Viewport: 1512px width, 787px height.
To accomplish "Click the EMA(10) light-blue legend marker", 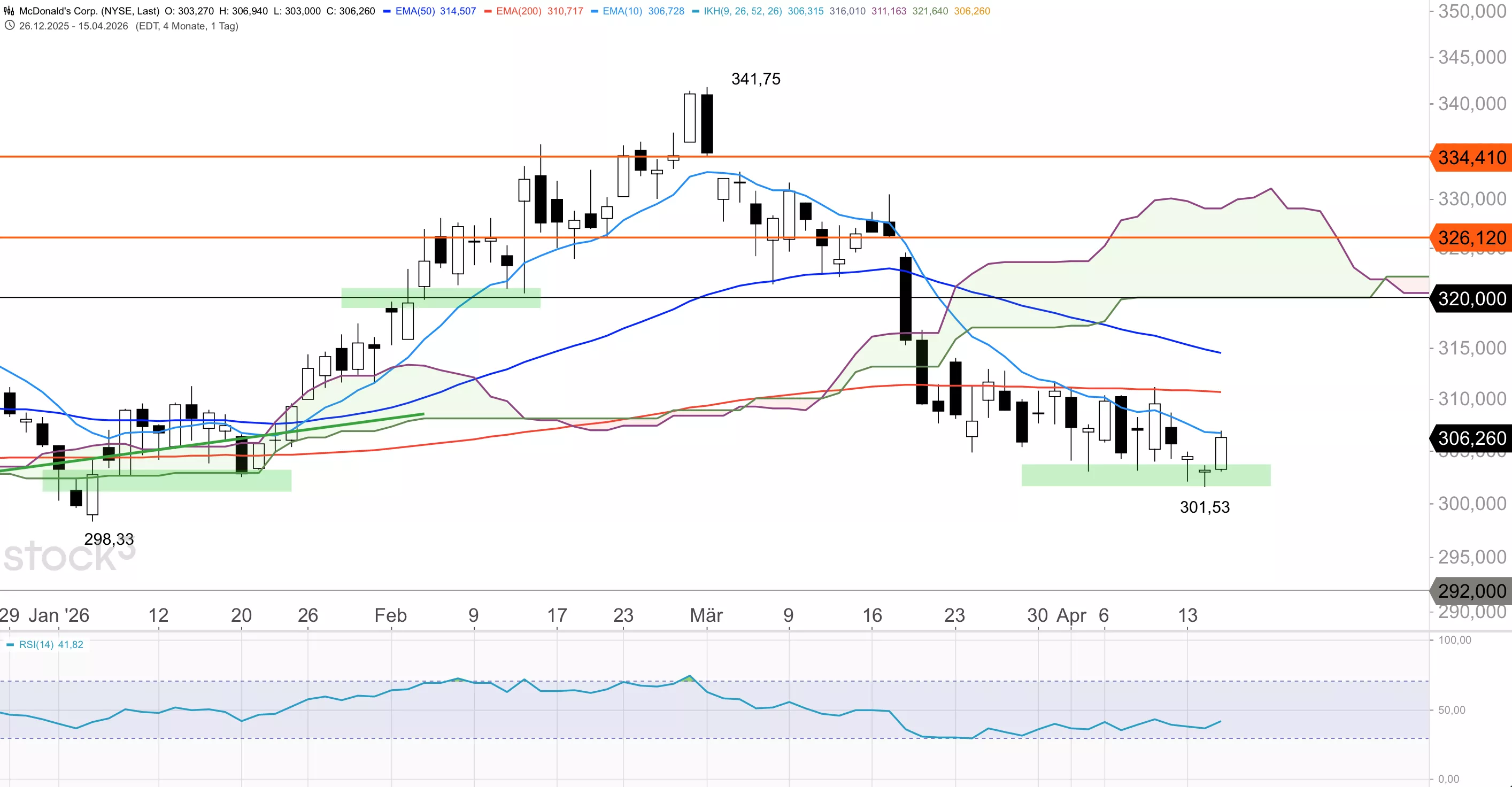I will coord(594,11).
